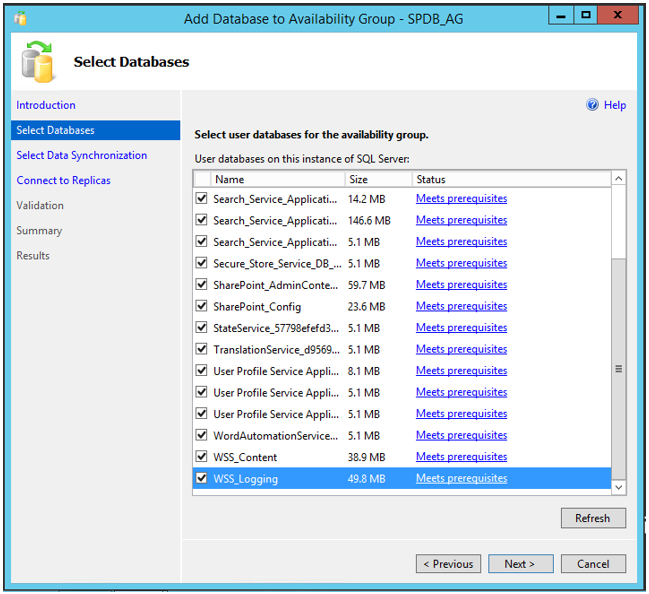
Task: Select the WSS_Logging row name
Action: coord(245,479)
